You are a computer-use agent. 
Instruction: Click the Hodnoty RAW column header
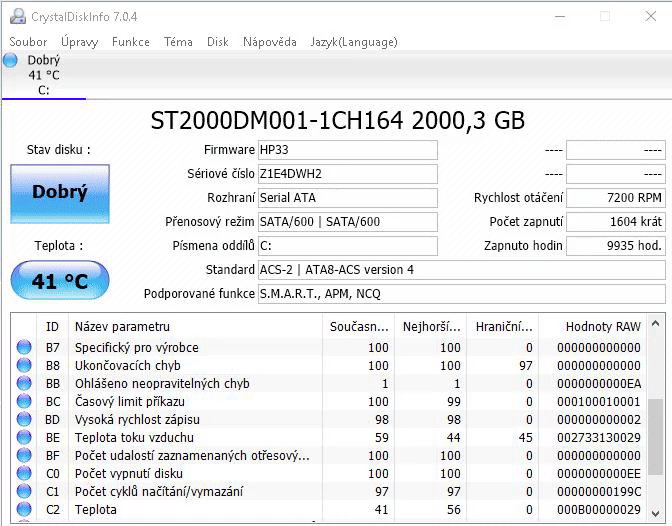click(602, 326)
